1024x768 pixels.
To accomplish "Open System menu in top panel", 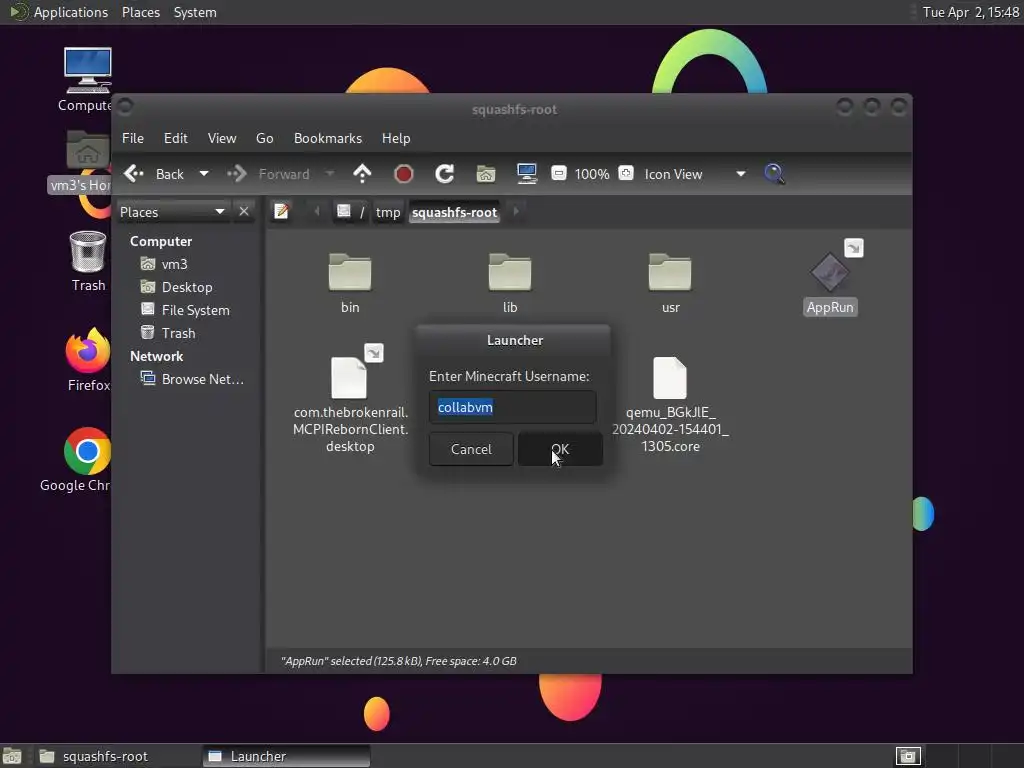I will pyautogui.click(x=195, y=12).
